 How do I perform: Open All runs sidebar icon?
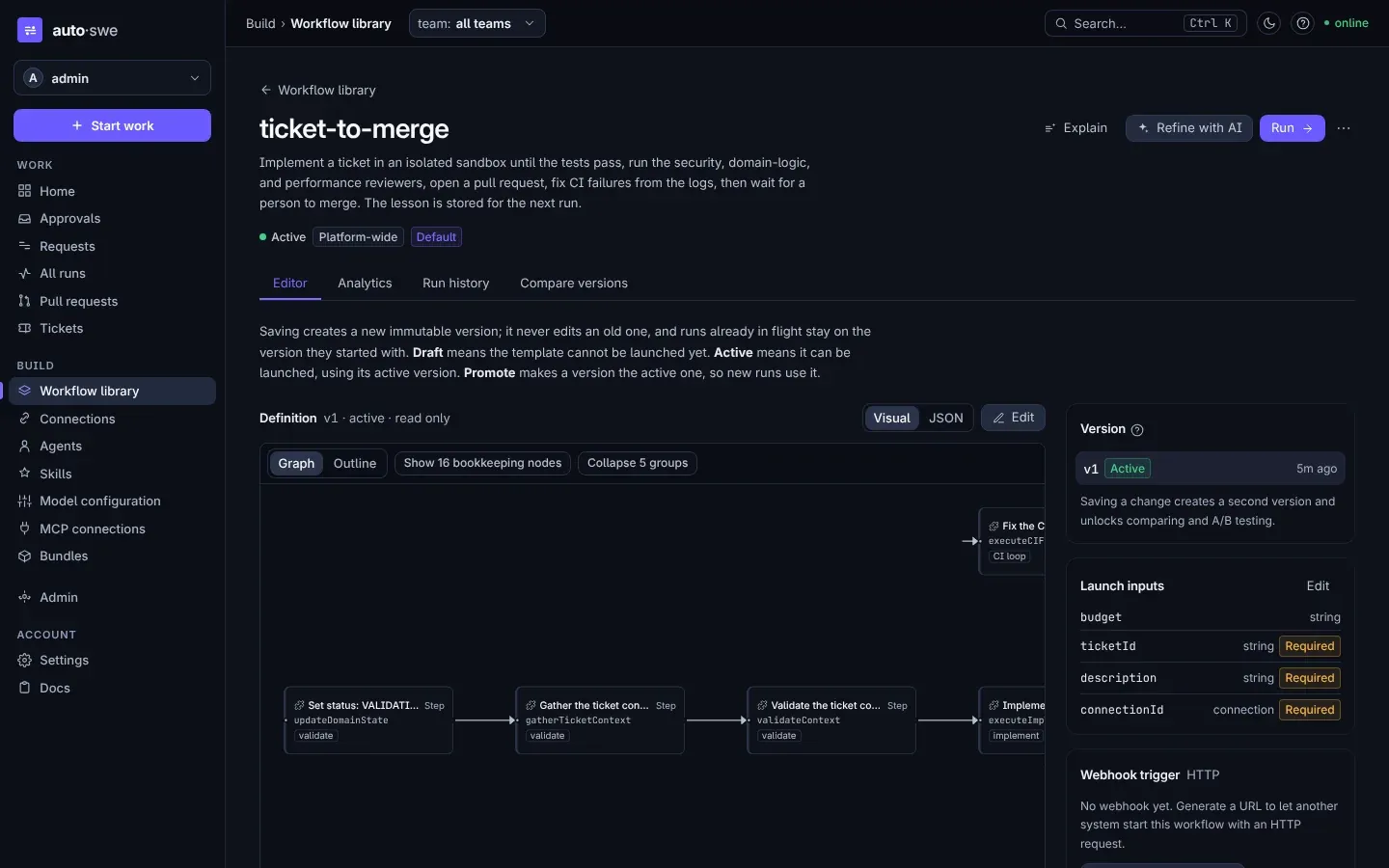(x=25, y=274)
